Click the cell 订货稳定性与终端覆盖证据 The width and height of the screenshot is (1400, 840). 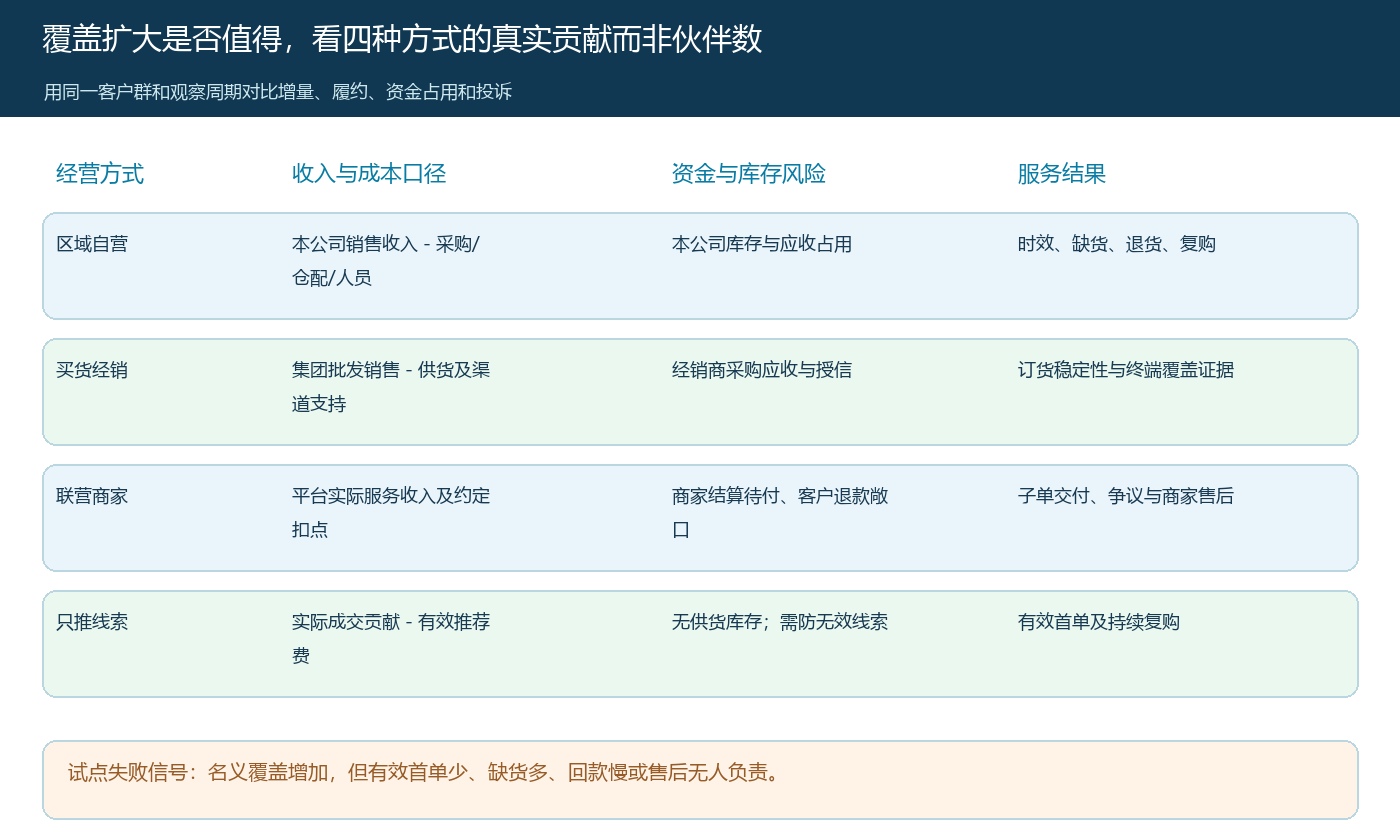(x=1126, y=370)
